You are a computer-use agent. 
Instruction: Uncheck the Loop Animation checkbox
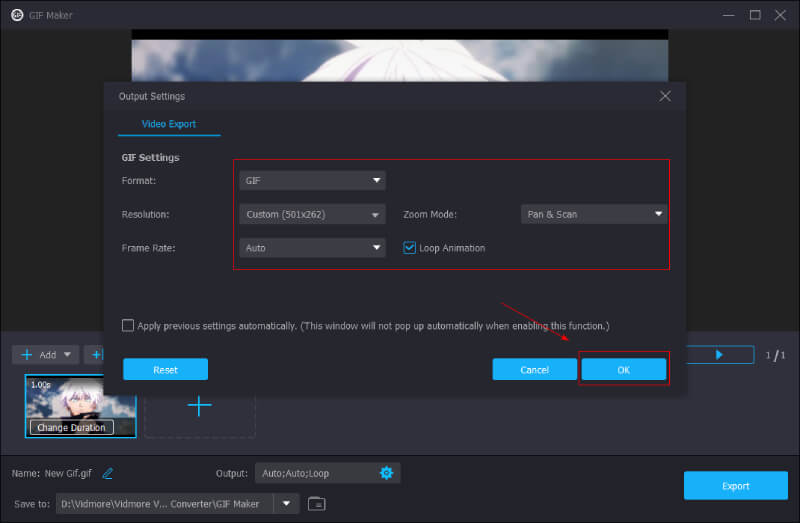[410, 248]
